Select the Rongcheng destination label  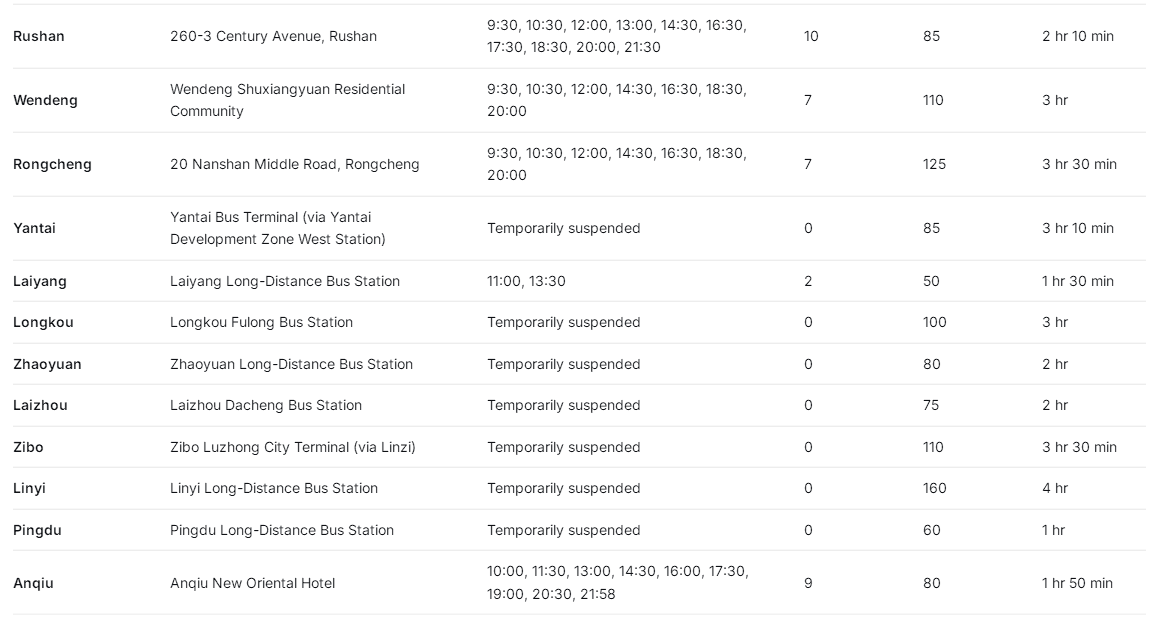point(52,164)
